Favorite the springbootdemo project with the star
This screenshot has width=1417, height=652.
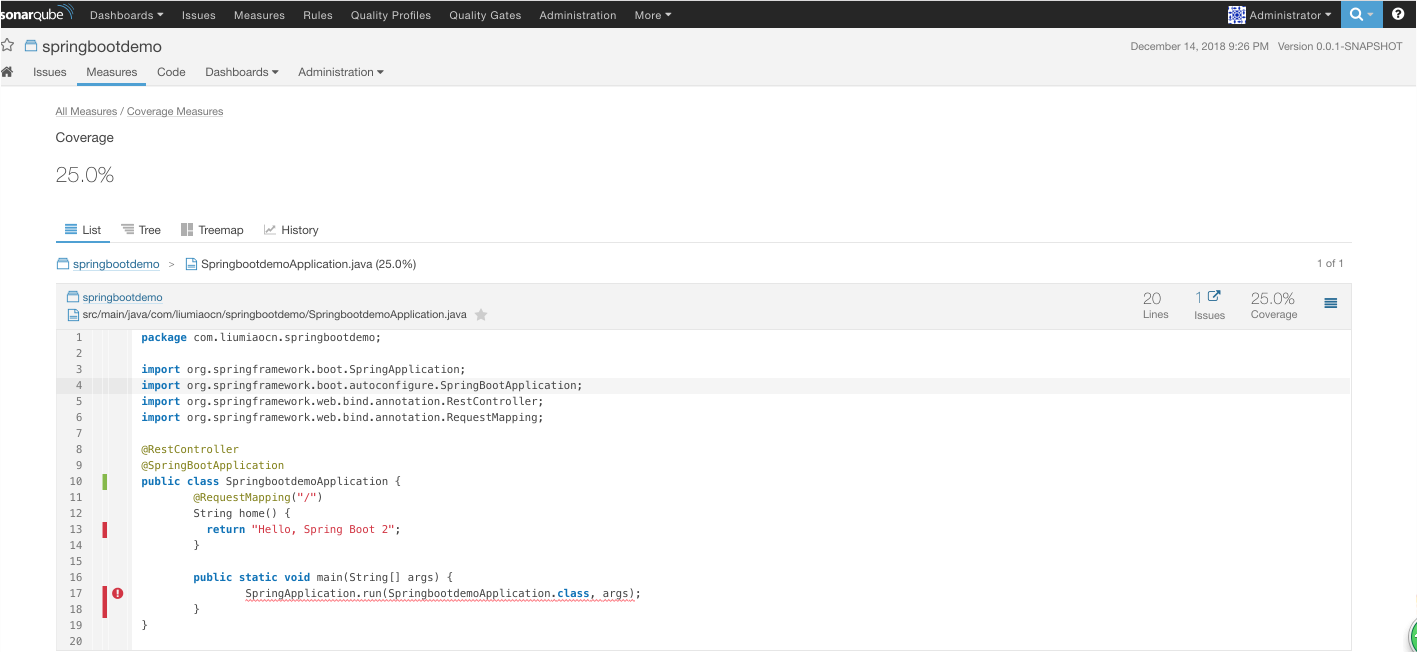[8, 46]
